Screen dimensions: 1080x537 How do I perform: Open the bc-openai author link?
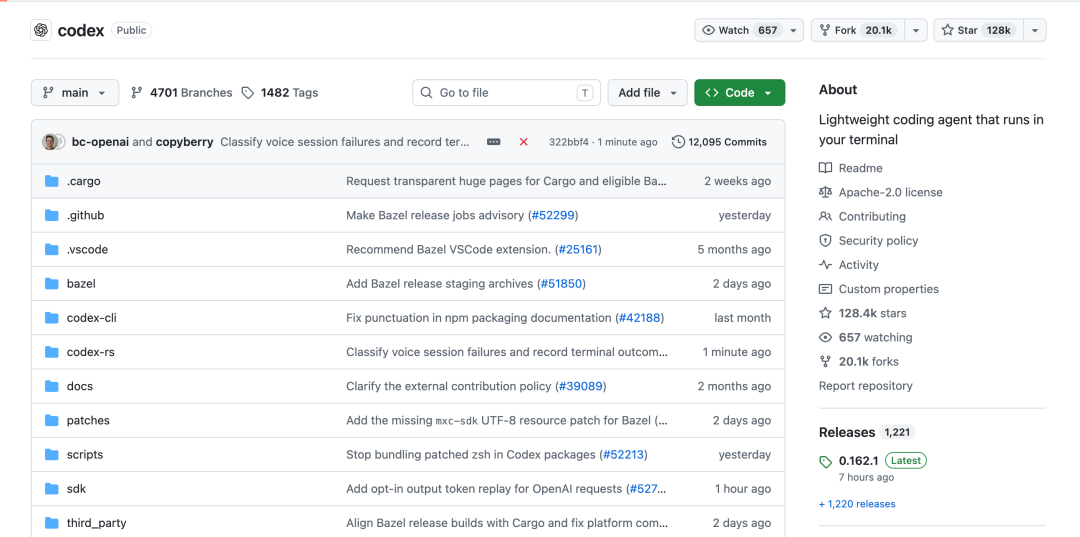point(100,142)
